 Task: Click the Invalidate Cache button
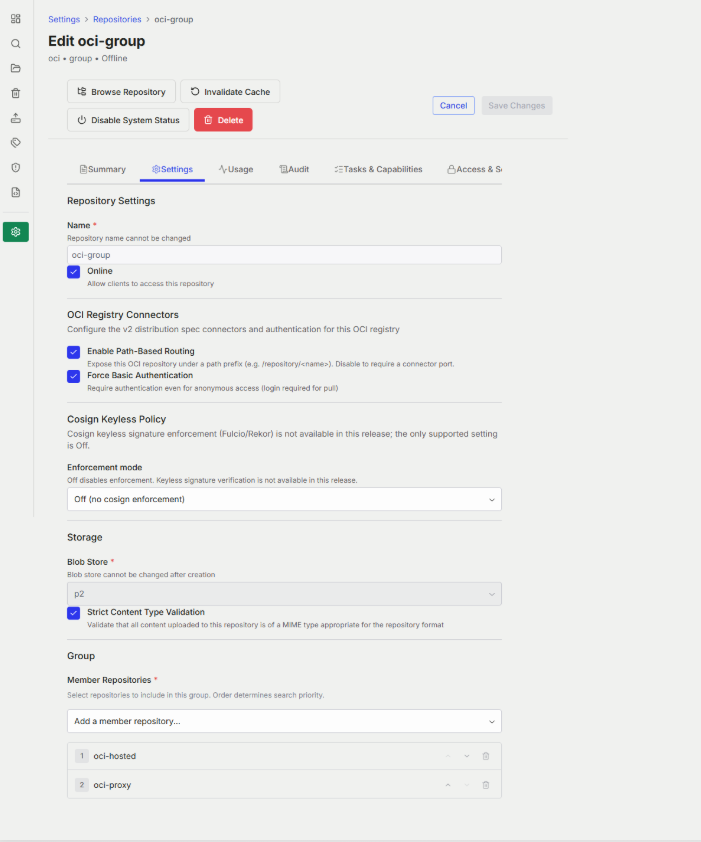[x=230, y=91]
